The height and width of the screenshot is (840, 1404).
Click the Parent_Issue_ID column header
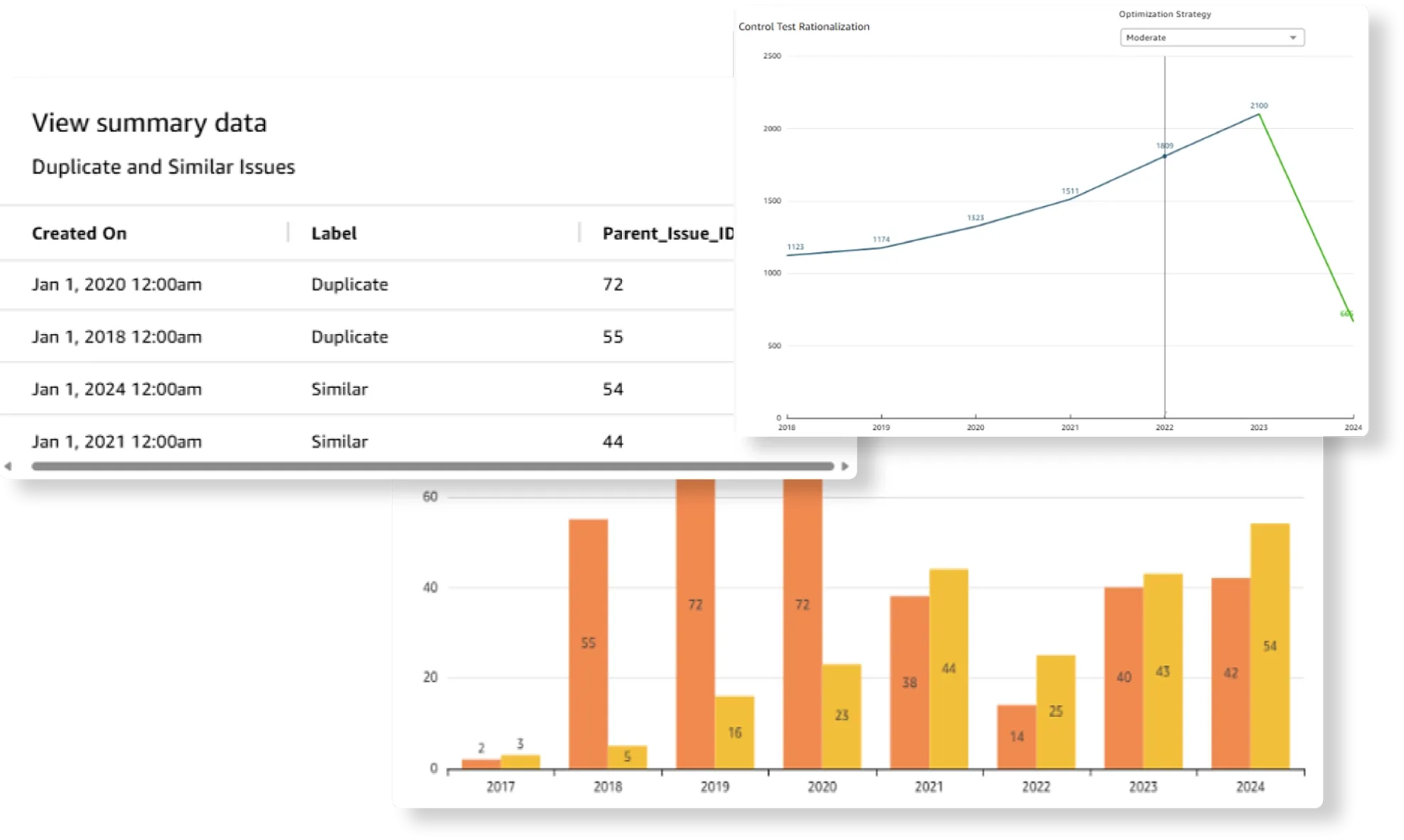(x=667, y=233)
